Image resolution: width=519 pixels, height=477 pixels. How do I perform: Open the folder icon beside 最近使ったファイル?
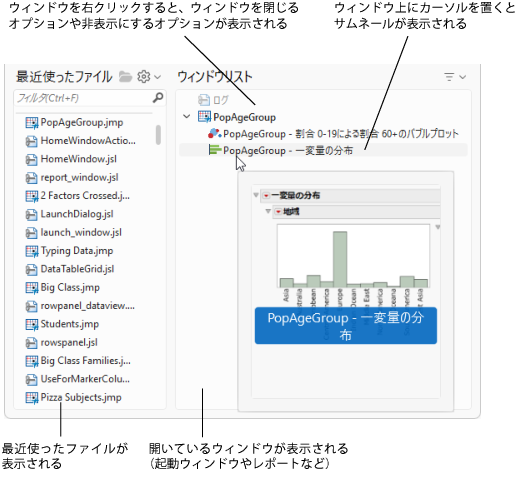click(x=125, y=77)
